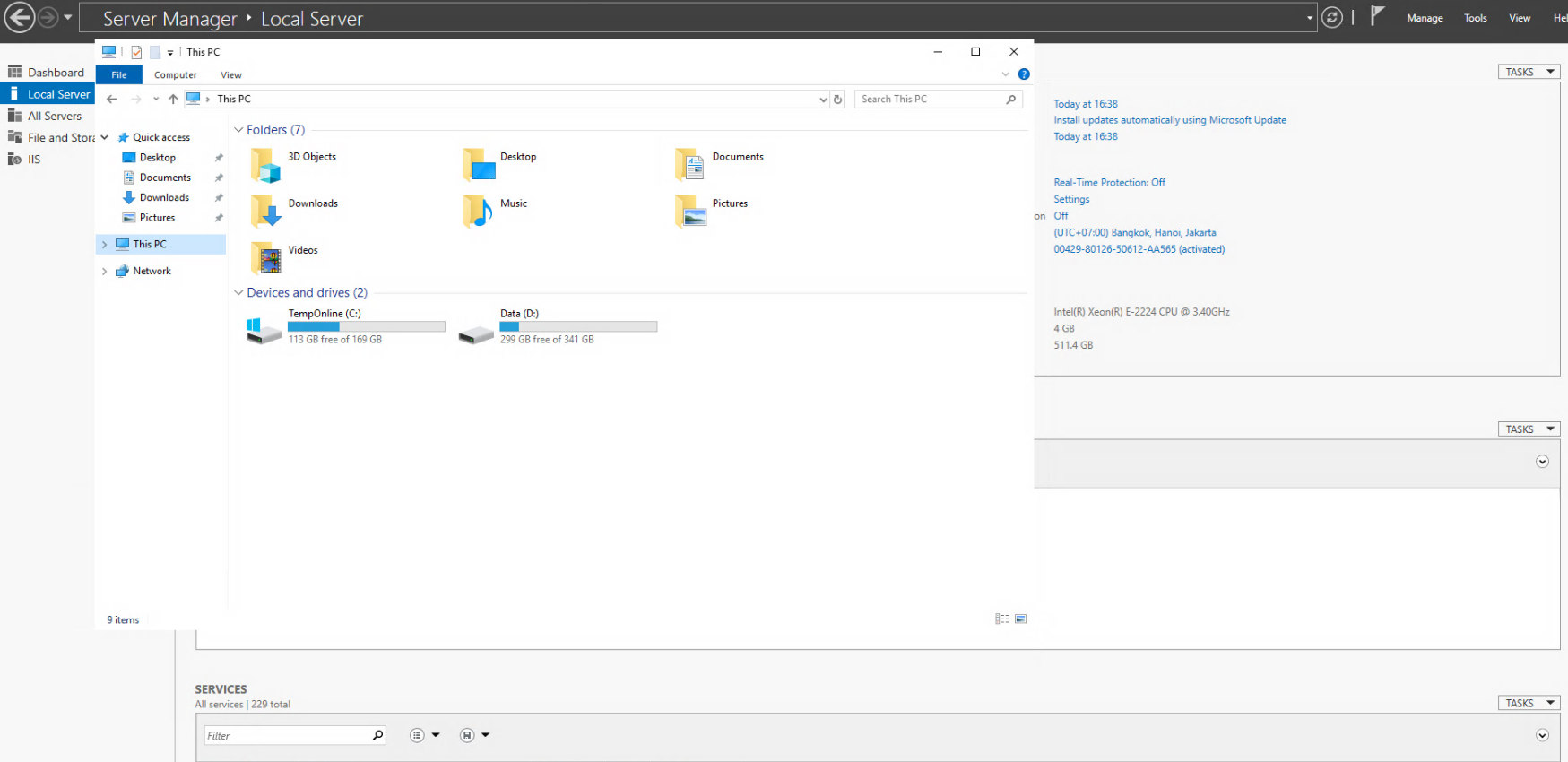
Task: Click the Server Manager refresh icon
Action: [x=1332, y=17]
